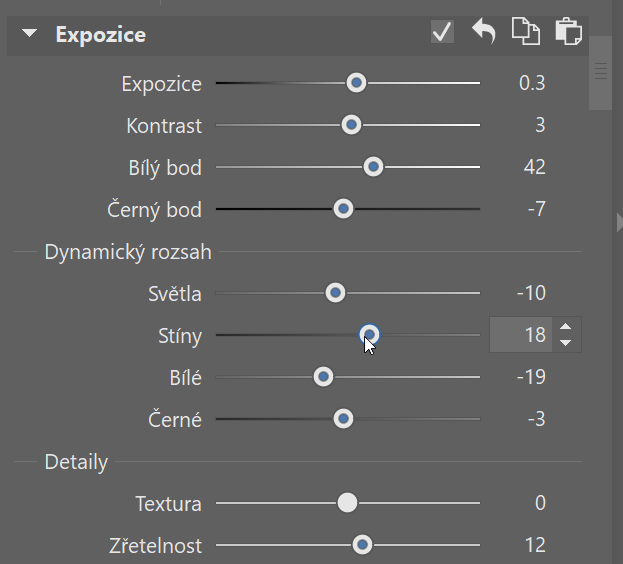Click the Textura slider handle
623x564 pixels.
click(347, 503)
